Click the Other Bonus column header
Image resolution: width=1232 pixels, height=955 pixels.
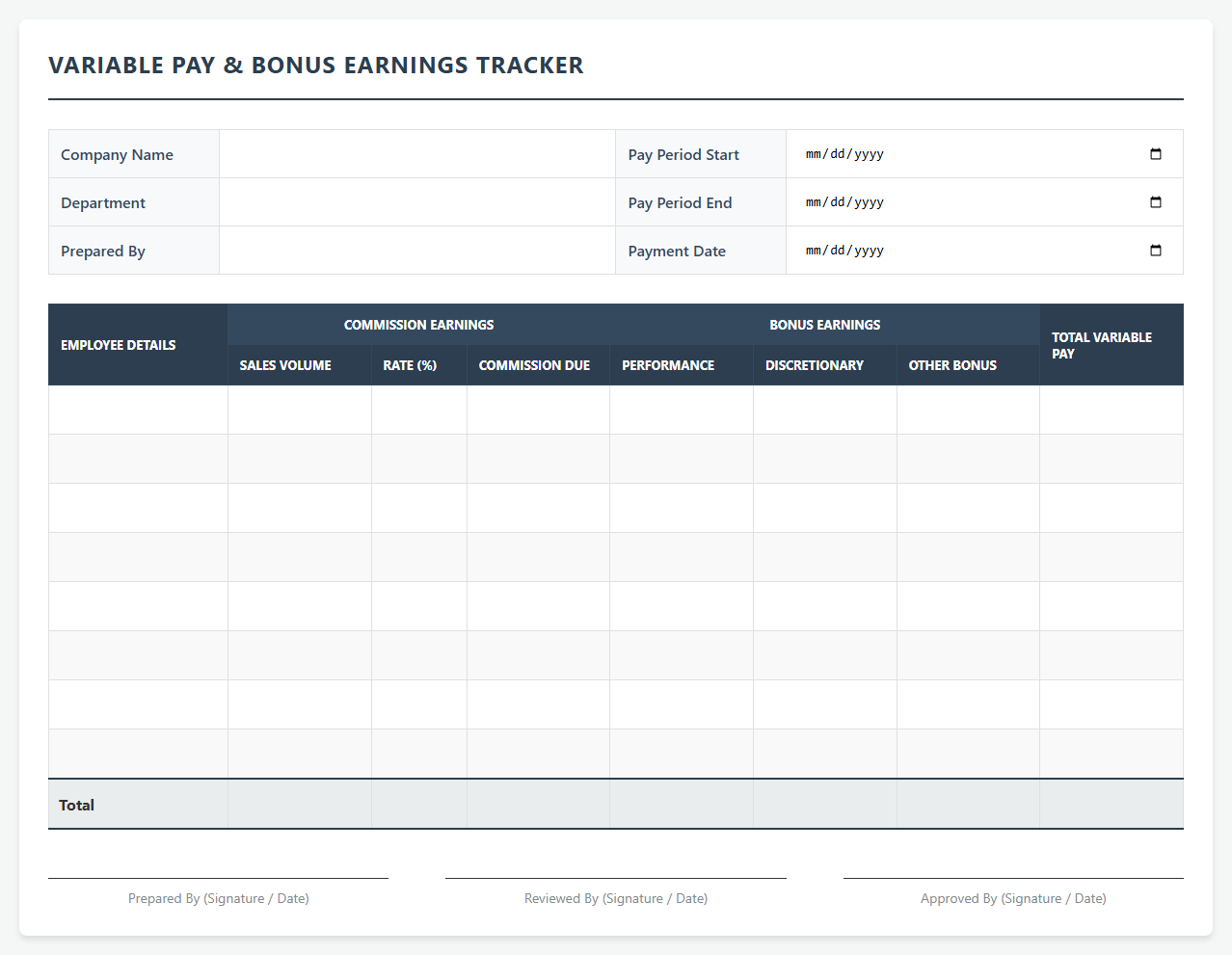(x=968, y=365)
